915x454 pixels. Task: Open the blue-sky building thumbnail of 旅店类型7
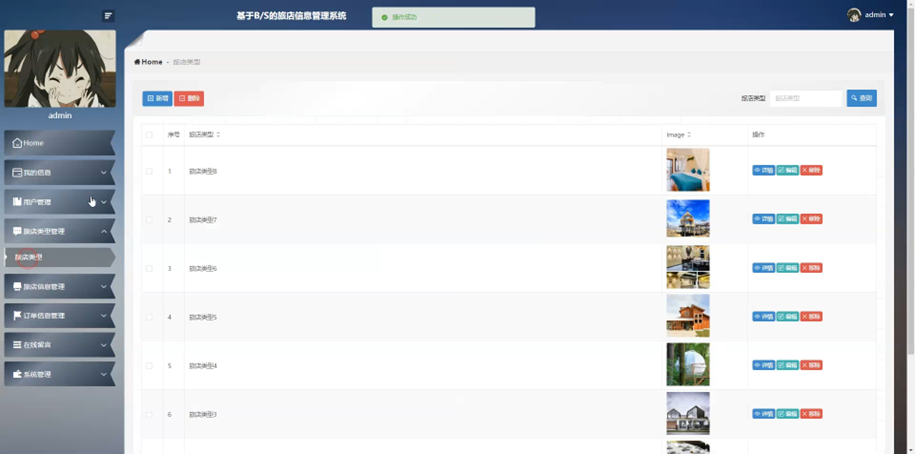pos(688,218)
